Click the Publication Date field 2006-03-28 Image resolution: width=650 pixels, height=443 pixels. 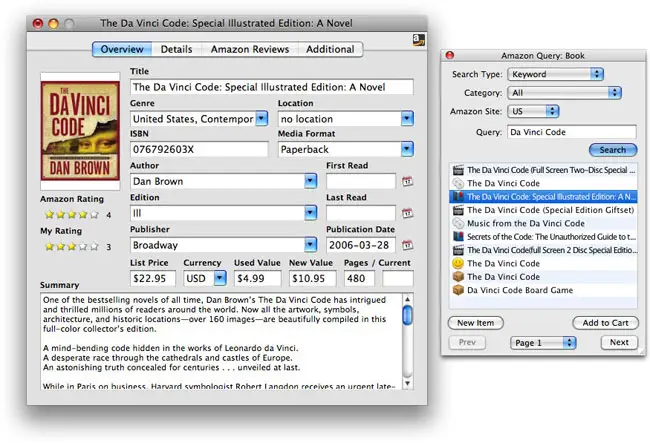[x=361, y=245]
